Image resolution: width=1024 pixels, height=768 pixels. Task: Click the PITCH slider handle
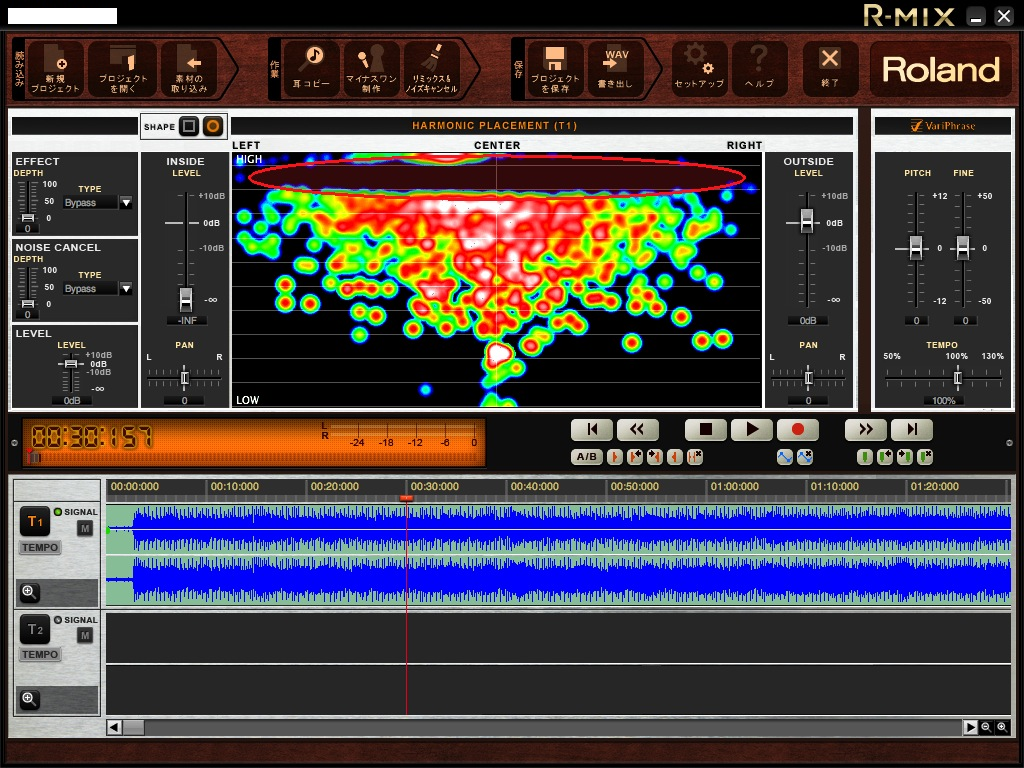click(916, 248)
